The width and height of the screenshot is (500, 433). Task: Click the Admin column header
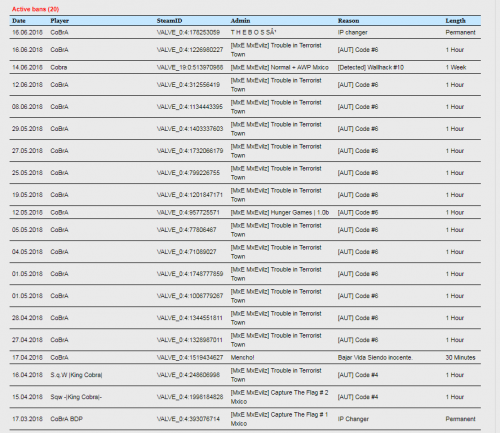pyautogui.click(x=240, y=21)
